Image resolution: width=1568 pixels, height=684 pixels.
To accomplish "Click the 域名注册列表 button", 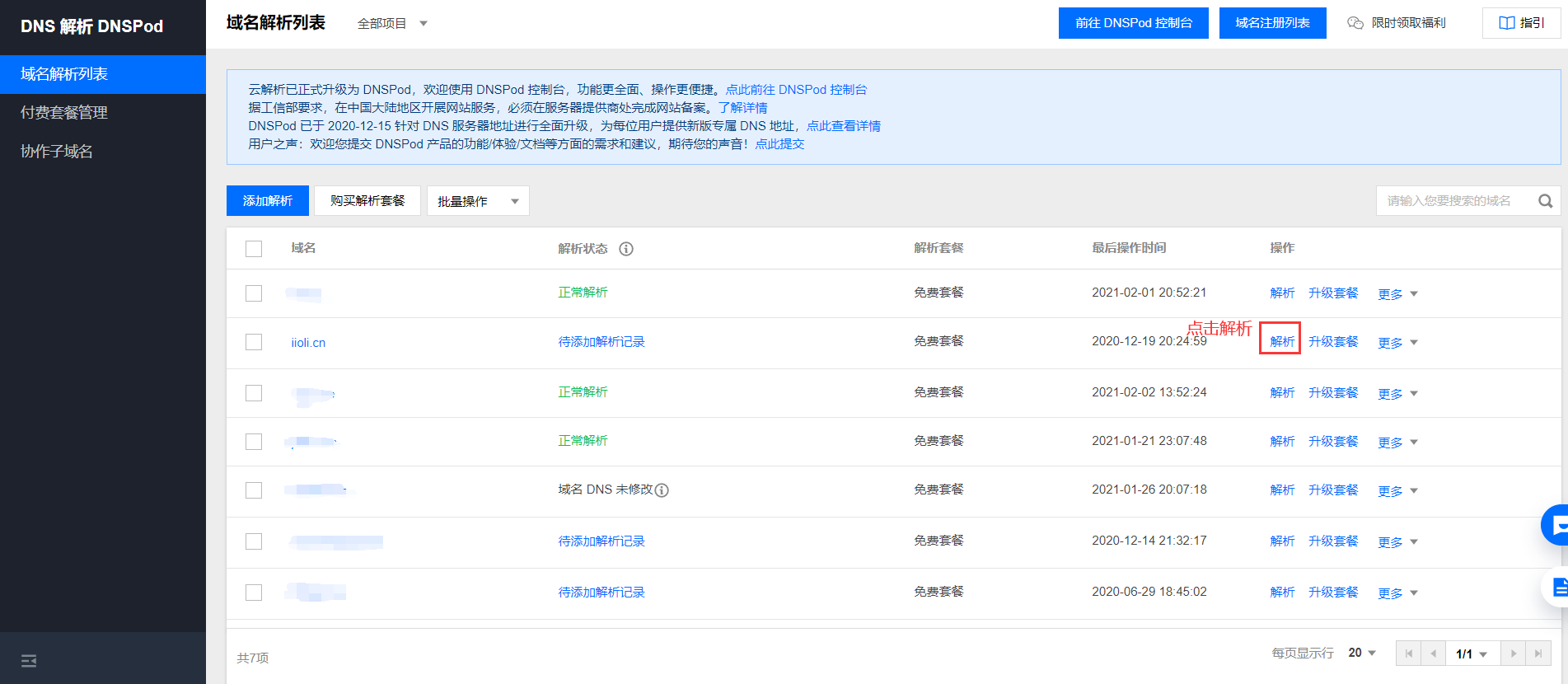I will click(x=1272, y=23).
